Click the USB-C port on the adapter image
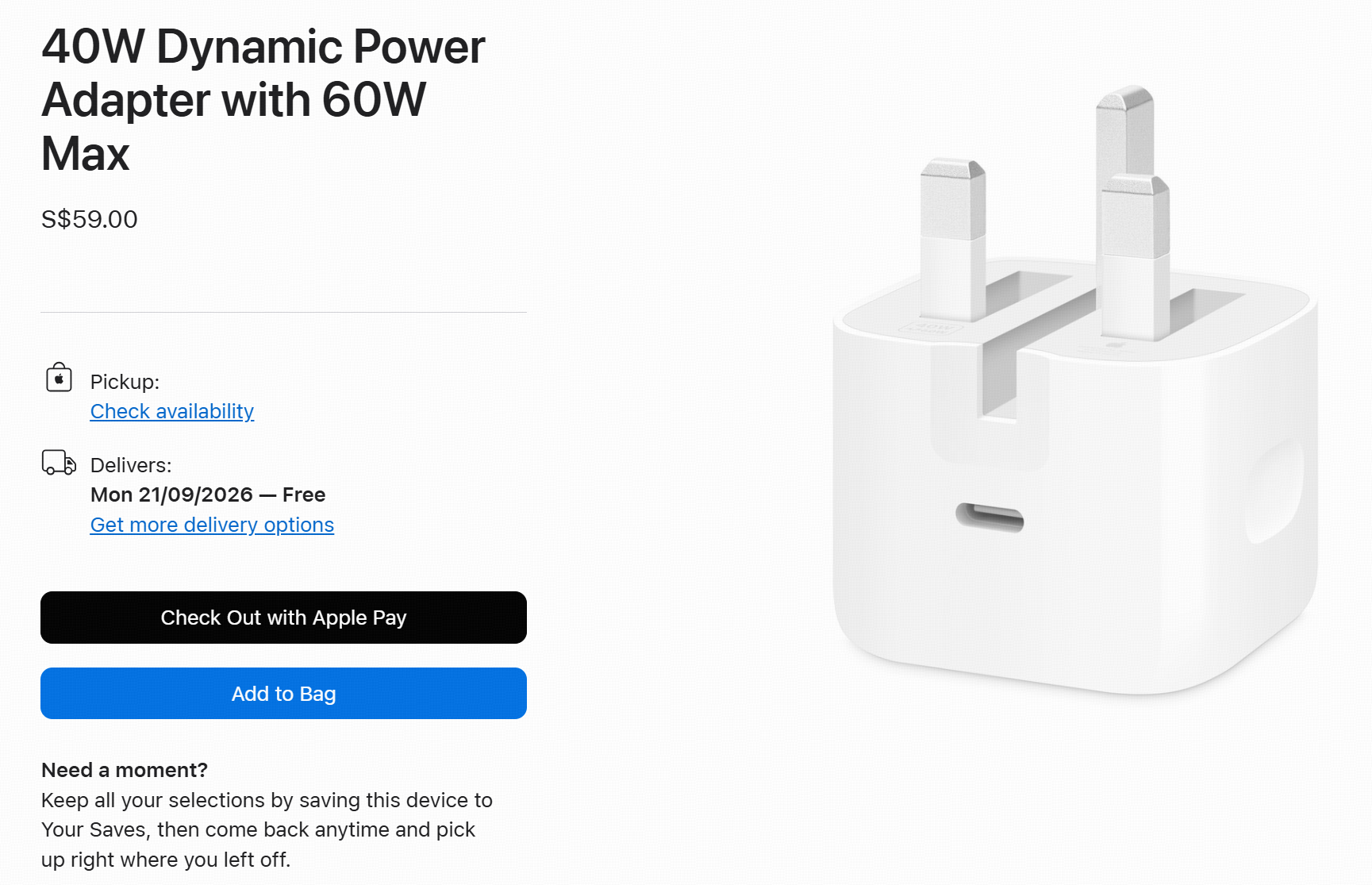 tap(990, 518)
